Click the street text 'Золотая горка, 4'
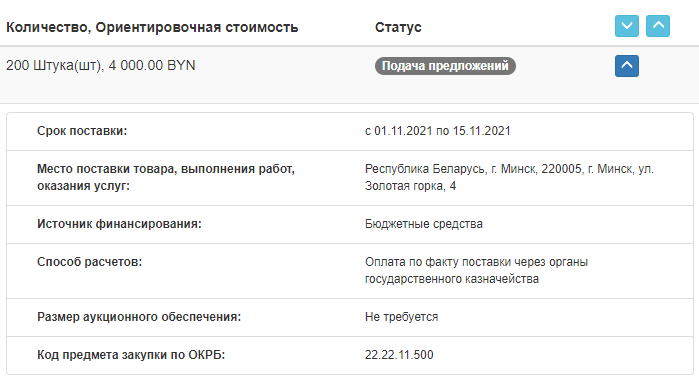This screenshot has width=699, height=381. [x=410, y=186]
